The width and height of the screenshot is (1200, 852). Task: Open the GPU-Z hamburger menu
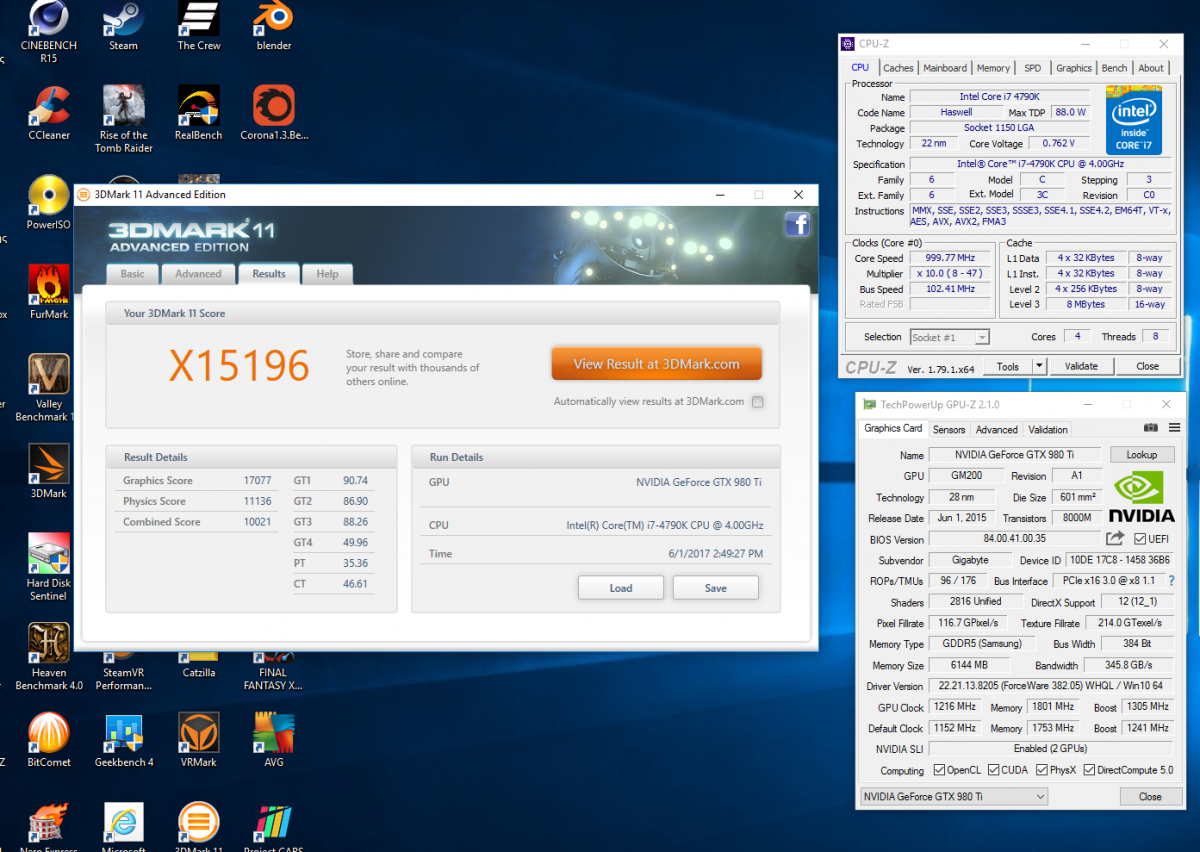tap(1174, 428)
